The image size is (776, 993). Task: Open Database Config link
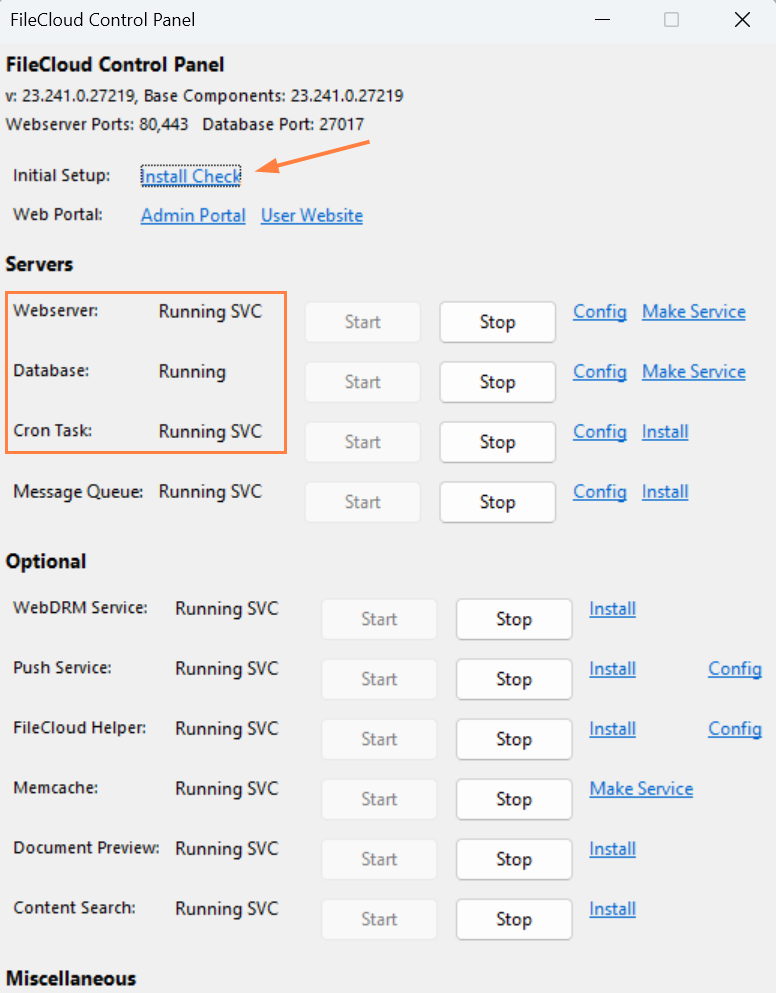pyautogui.click(x=600, y=371)
